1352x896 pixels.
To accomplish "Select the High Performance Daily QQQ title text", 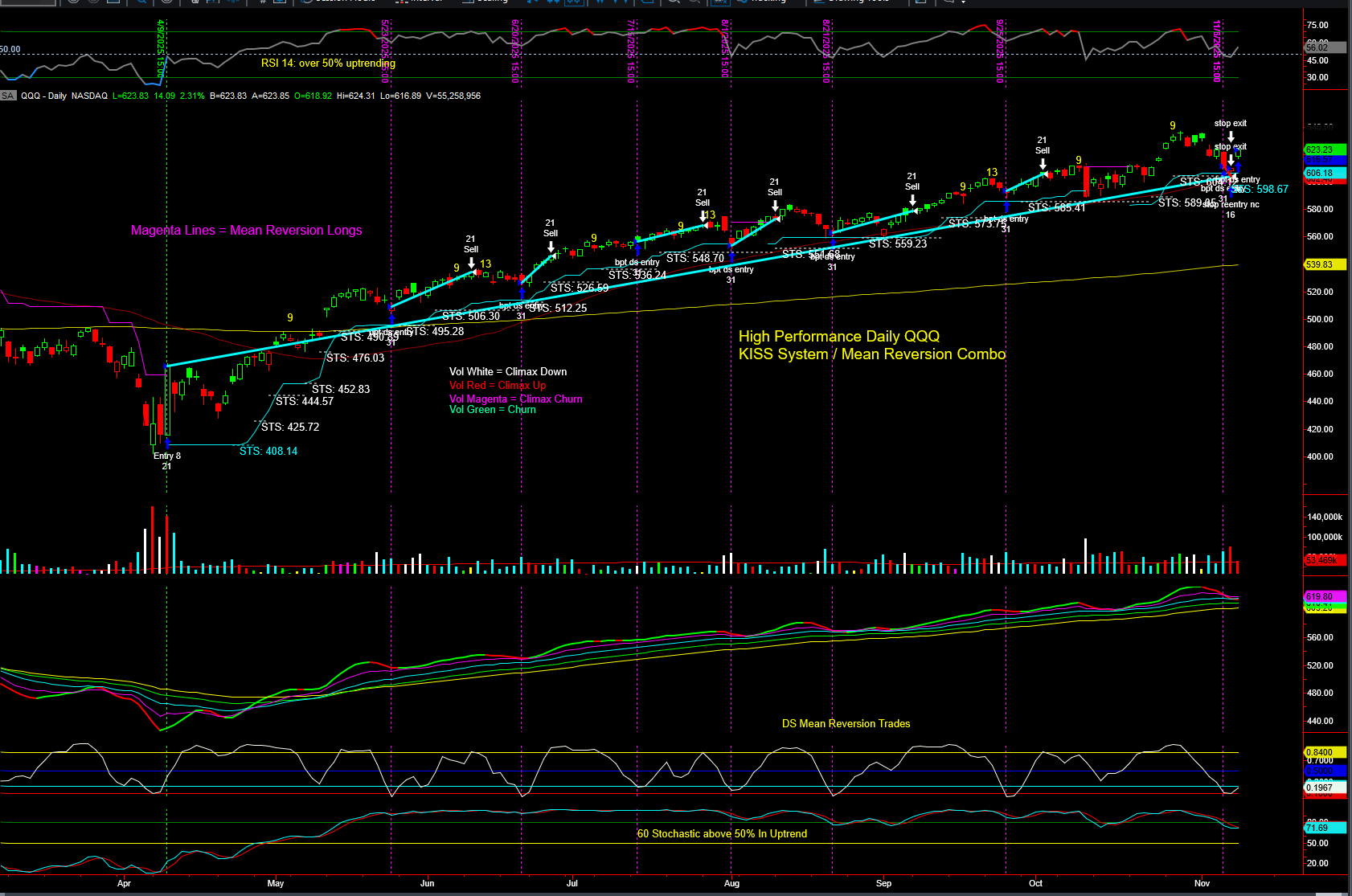I will pyautogui.click(x=839, y=337).
